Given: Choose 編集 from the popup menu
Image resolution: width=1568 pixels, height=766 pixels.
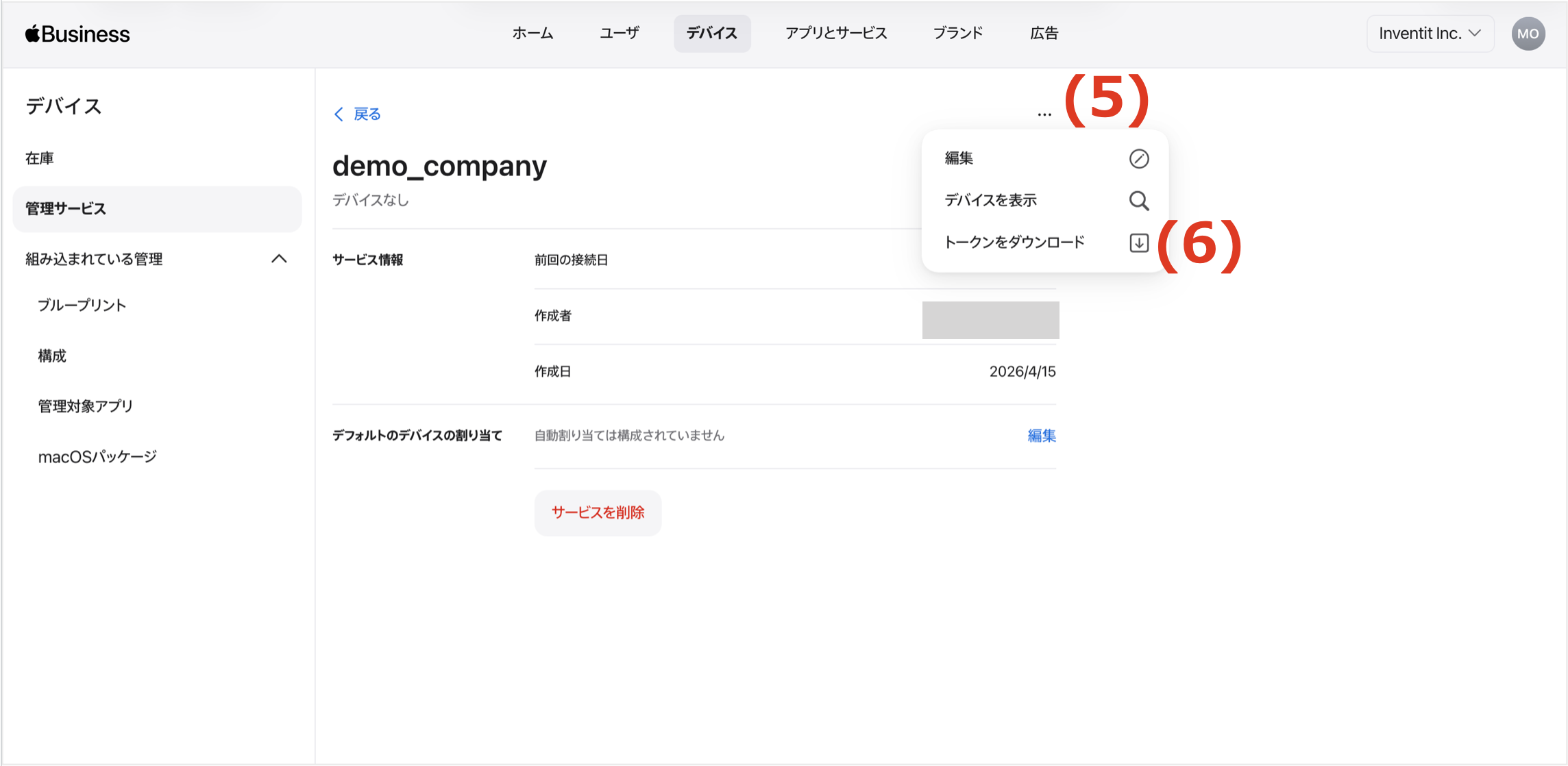Looking at the screenshot, I should pos(1045,158).
